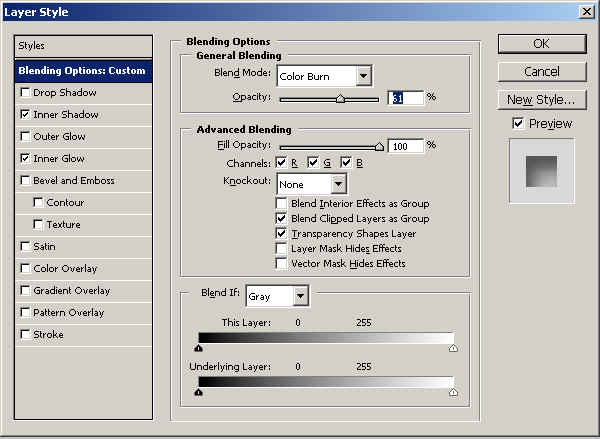
Task: Check Vector Mask Hides Effects
Action: (x=281, y=263)
